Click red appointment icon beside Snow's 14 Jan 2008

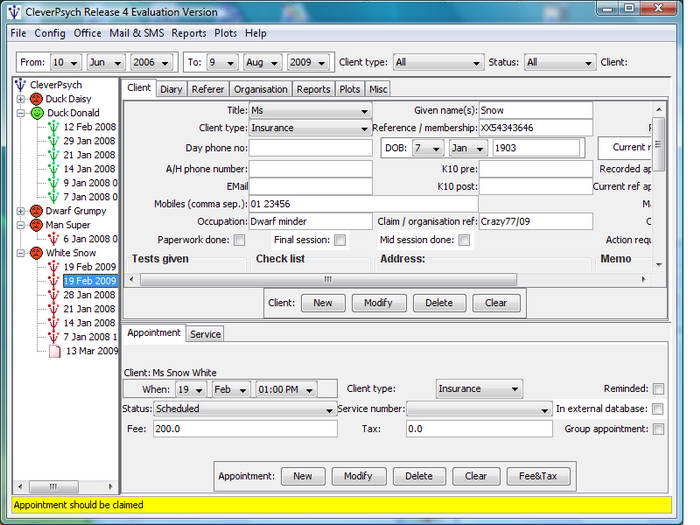coord(54,323)
